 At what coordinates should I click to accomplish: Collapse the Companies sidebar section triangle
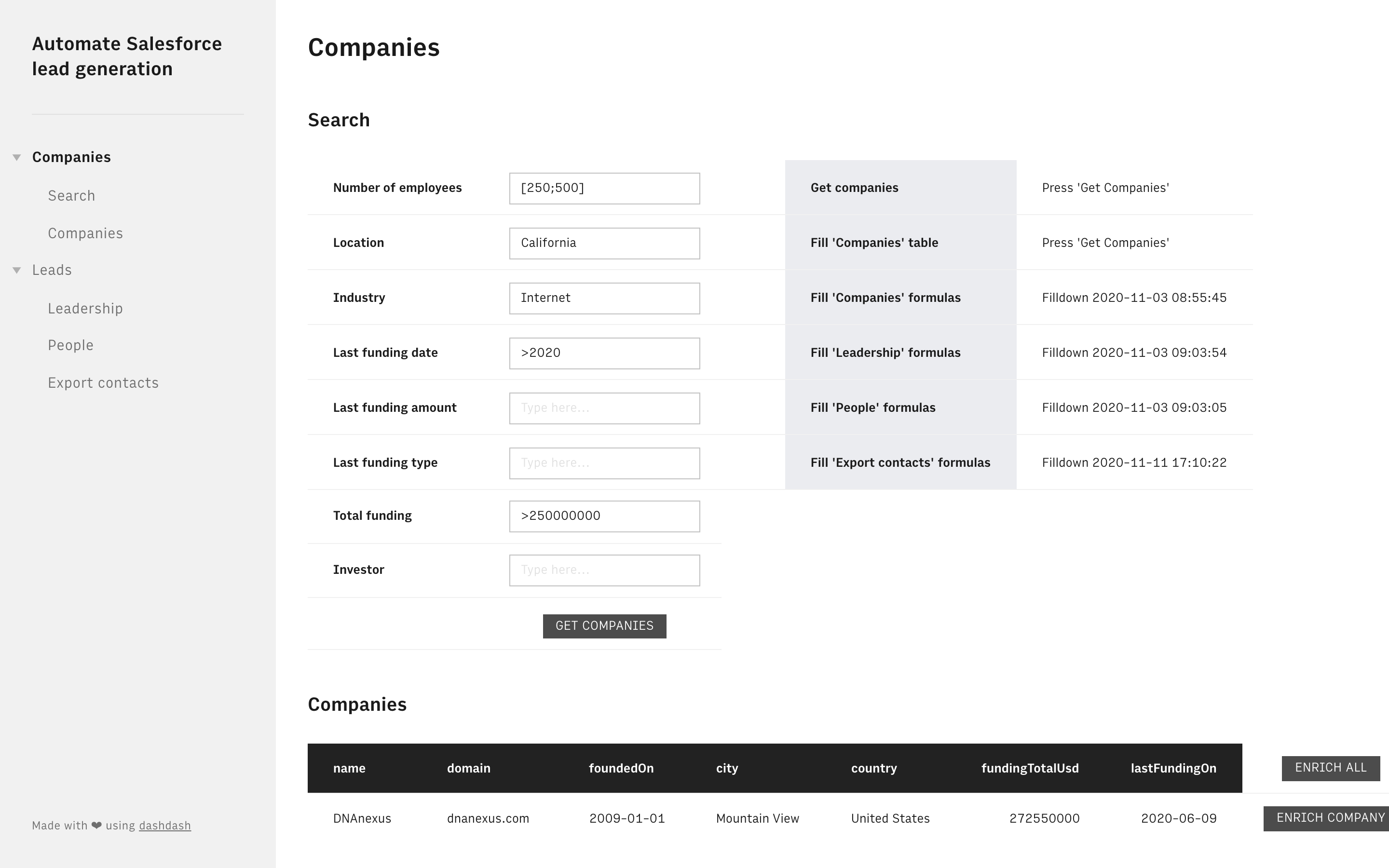pyautogui.click(x=17, y=157)
